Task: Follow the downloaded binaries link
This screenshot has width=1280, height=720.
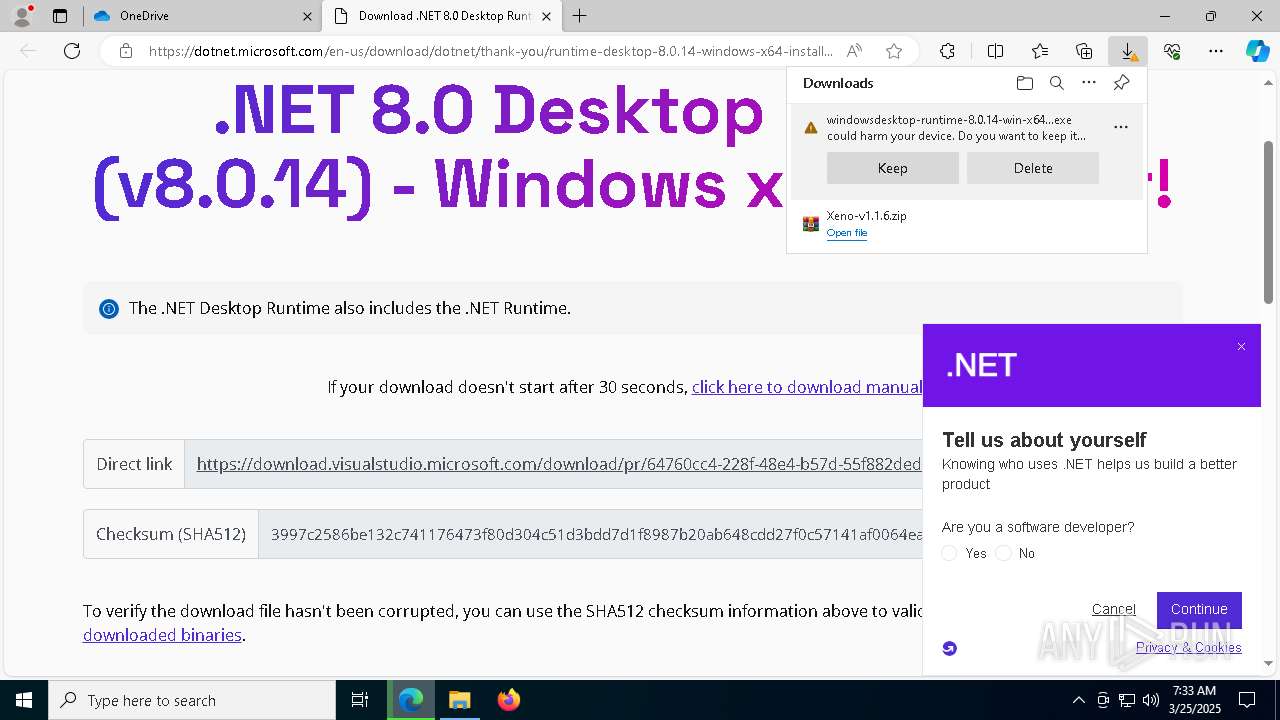Action: coord(162,635)
